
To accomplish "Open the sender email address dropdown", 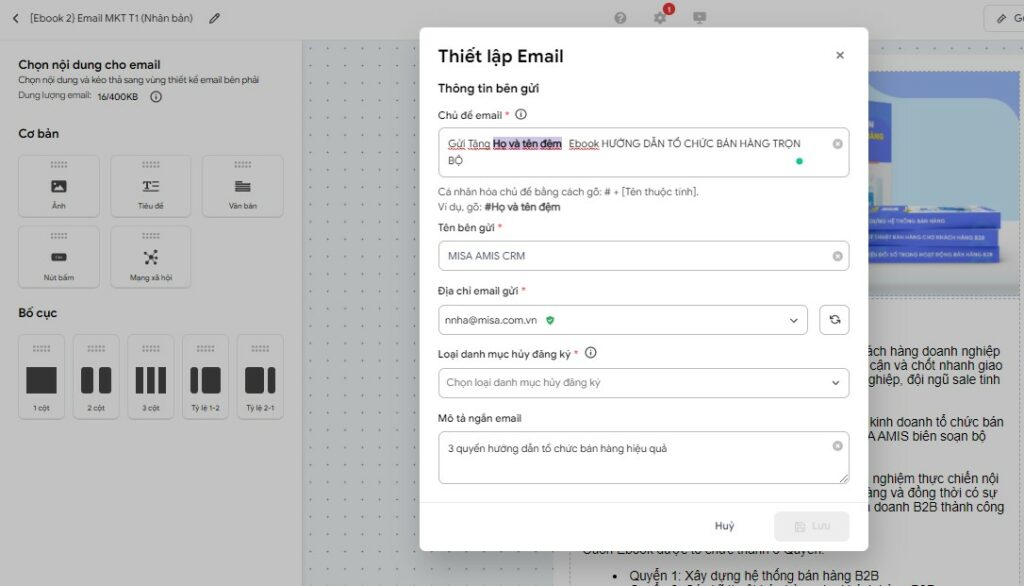I will tap(793, 319).
